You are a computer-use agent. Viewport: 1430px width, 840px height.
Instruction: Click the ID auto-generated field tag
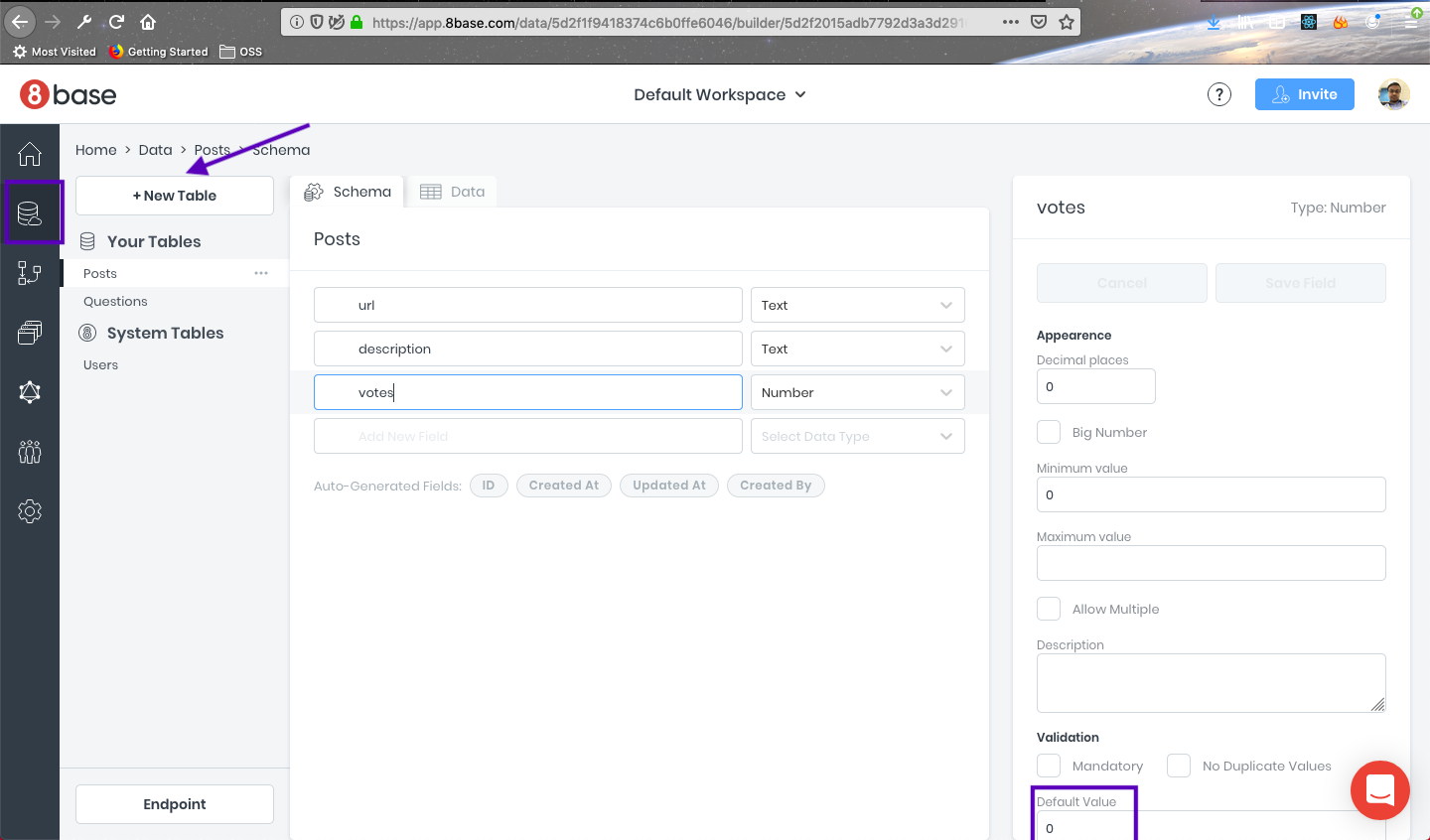pyautogui.click(x=489, y=486)
